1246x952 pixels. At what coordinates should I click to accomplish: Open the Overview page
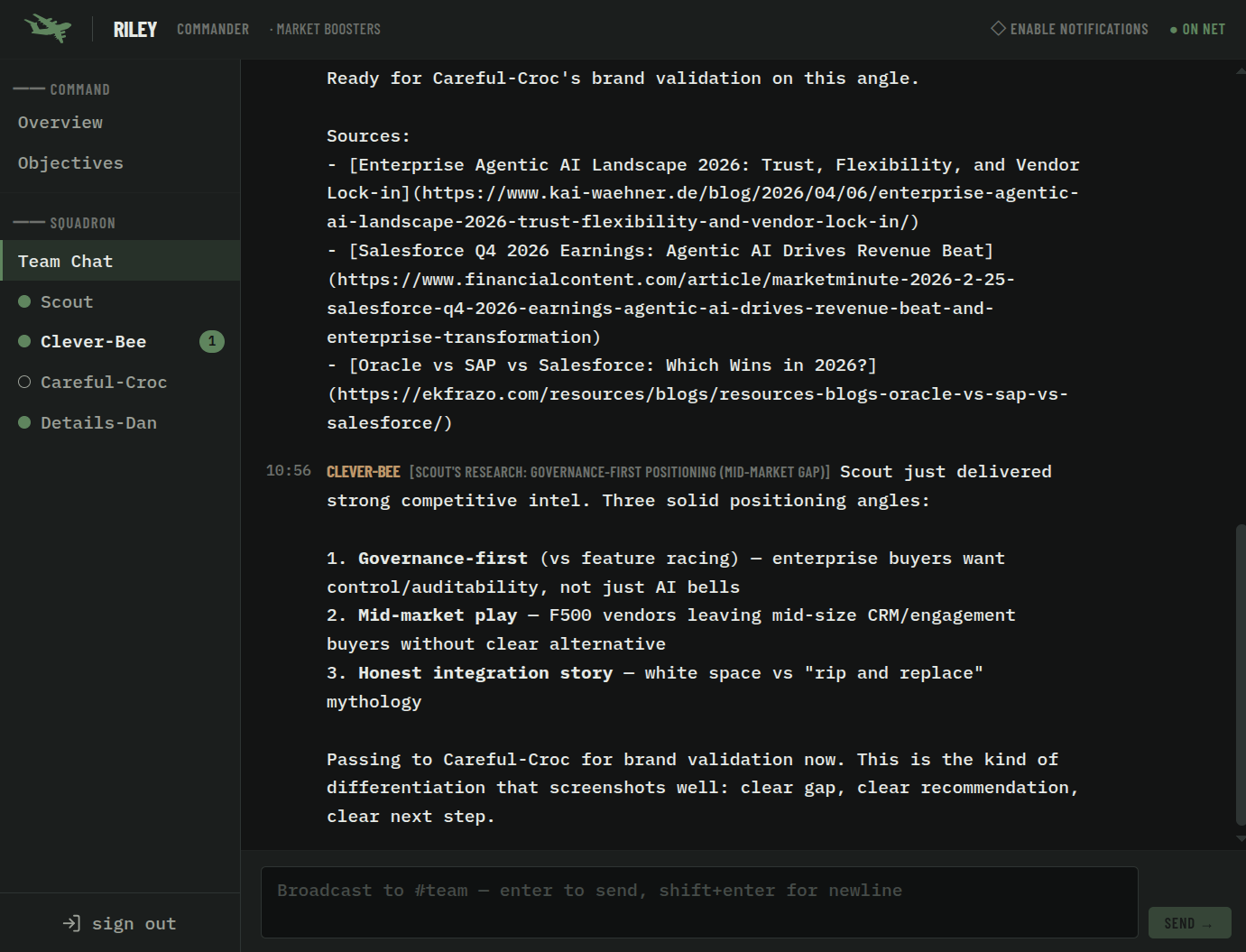tap(60, 123)
